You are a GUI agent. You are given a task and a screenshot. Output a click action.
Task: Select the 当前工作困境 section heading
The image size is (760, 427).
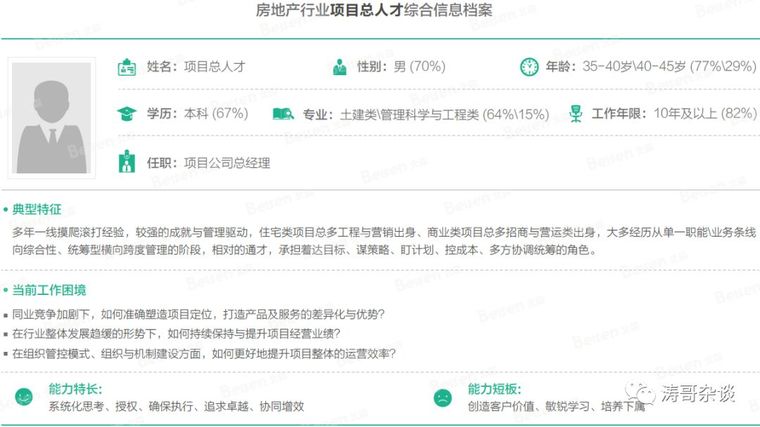[48, 291]
